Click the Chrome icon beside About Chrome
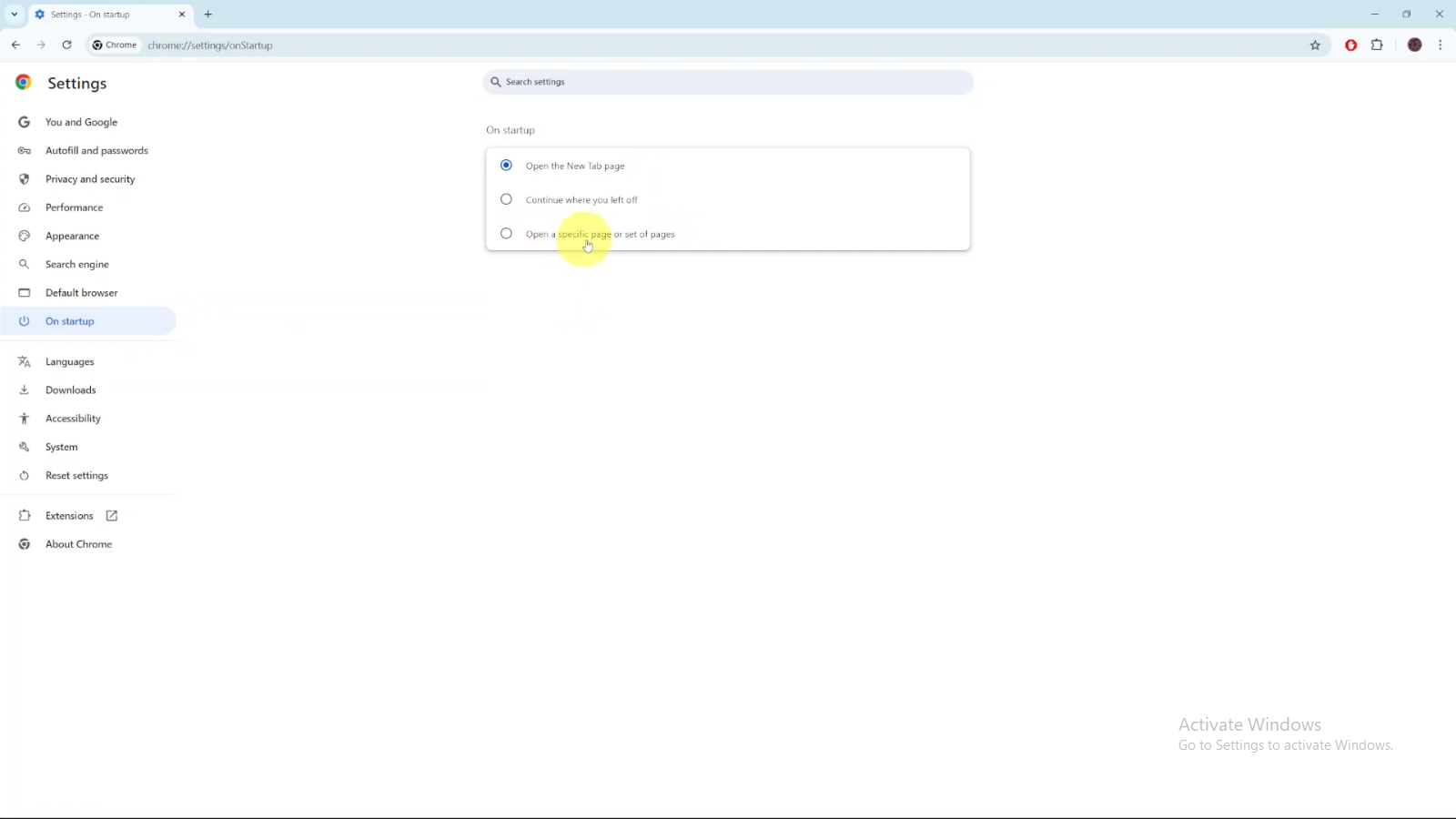This screenshot has width=1456, height=819. tap(25, 544)
